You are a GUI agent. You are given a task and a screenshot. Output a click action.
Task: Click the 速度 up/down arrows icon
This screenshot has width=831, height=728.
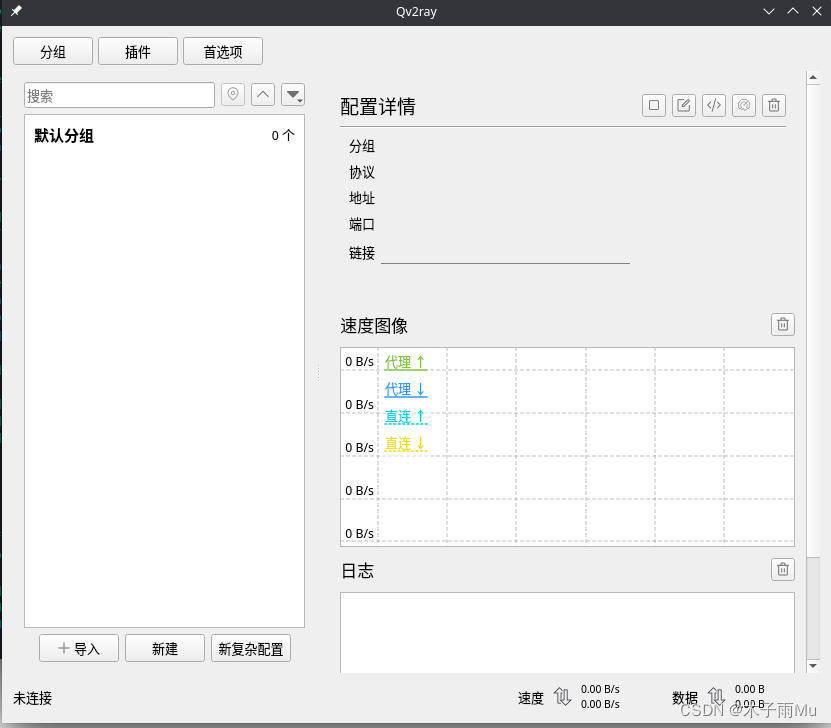tap(562, 697)
